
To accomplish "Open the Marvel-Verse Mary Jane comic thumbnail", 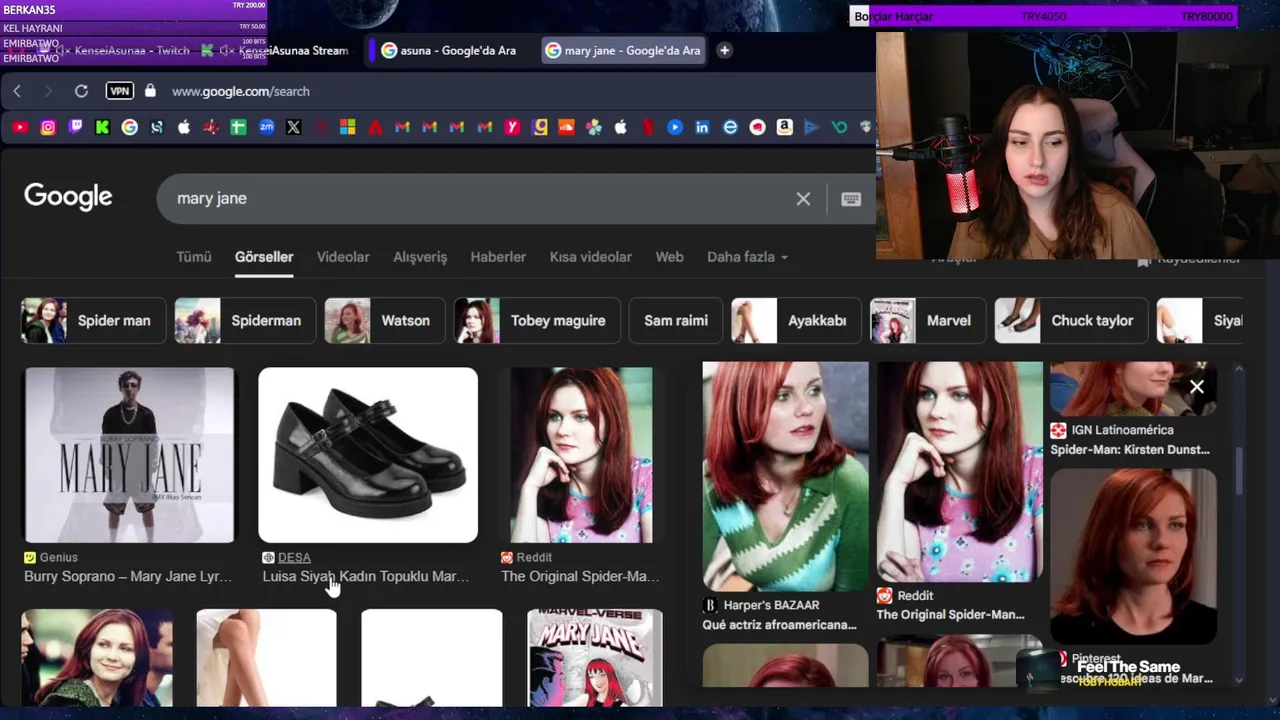I will coord(595,657).
